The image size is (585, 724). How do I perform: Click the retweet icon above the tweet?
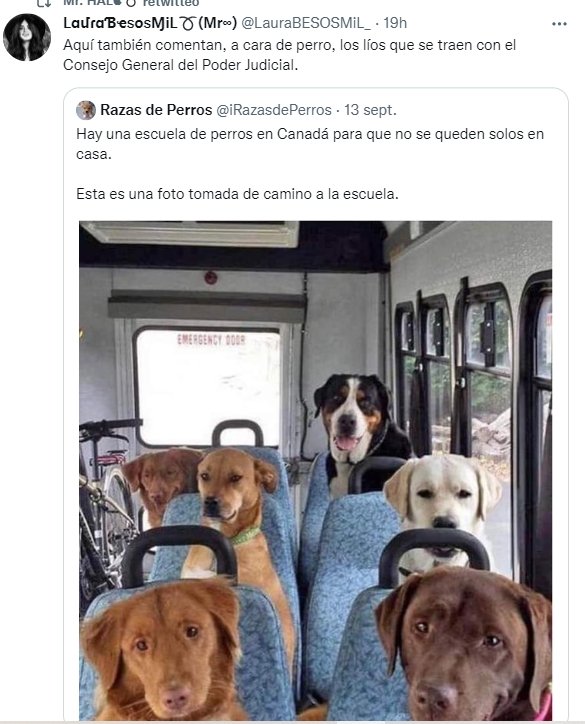[44, 3]
